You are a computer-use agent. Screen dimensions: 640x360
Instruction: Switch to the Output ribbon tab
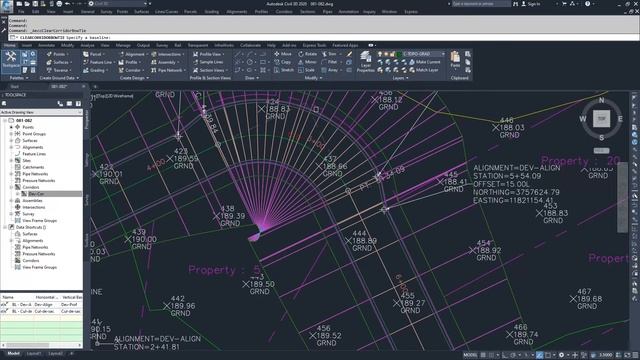(x=143, y=45)
